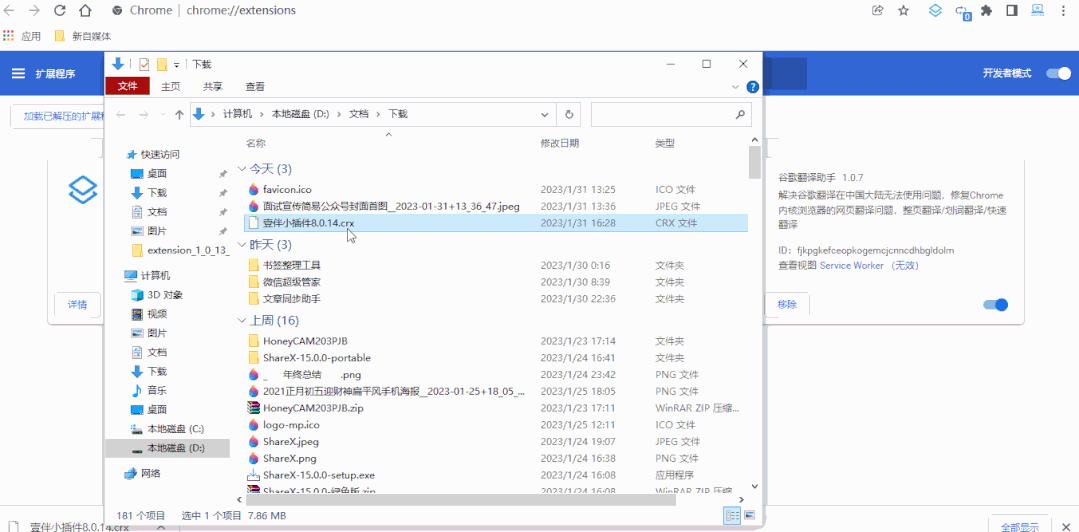
Task: Open the Service Worker link
Action: coord(851,265)
